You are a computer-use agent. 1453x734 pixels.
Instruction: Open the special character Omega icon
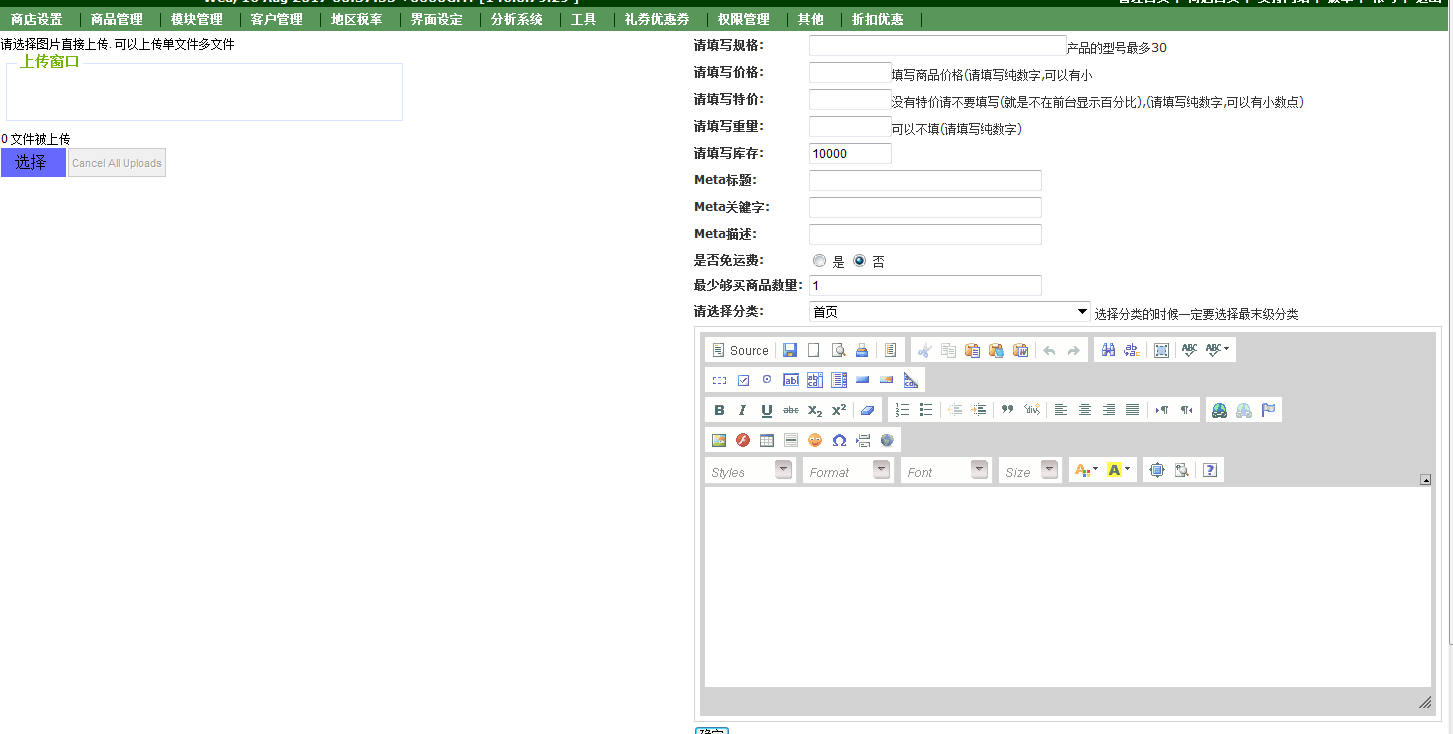(839, 440)
